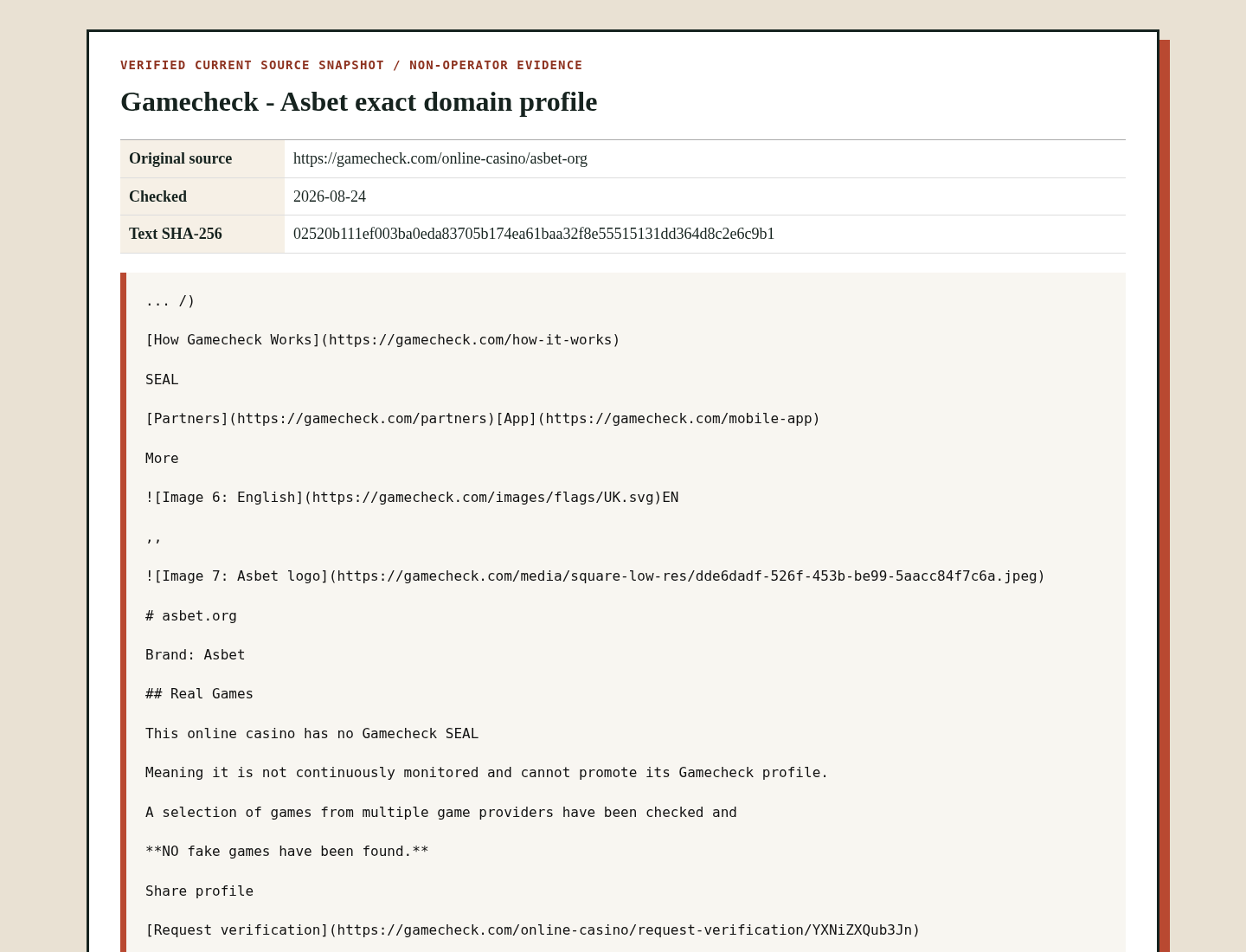
Task: Click the Brand: Asbet line
Action: point(196,655)
